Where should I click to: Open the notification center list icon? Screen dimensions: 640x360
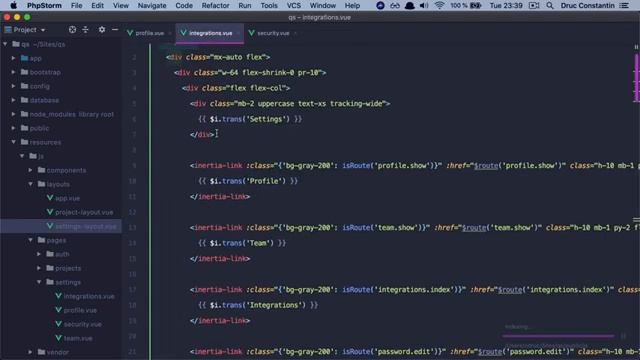coord(624,5)
